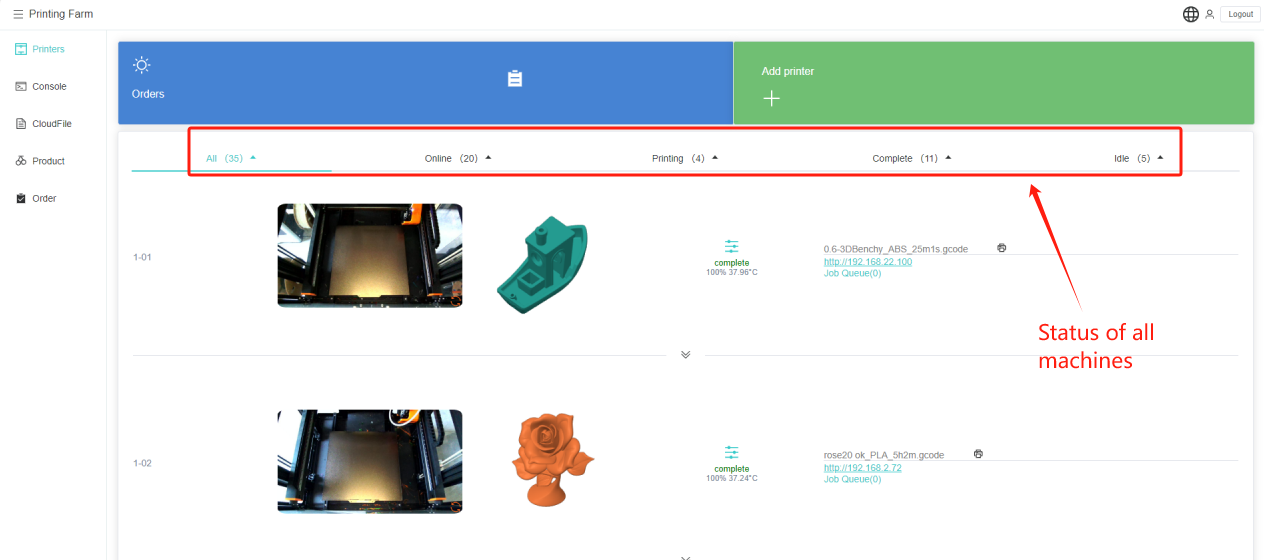This screenshot has height=560, width=1264.
Task: Click the sort arrow next to Idle (5)
Action: click(1160, 157)
